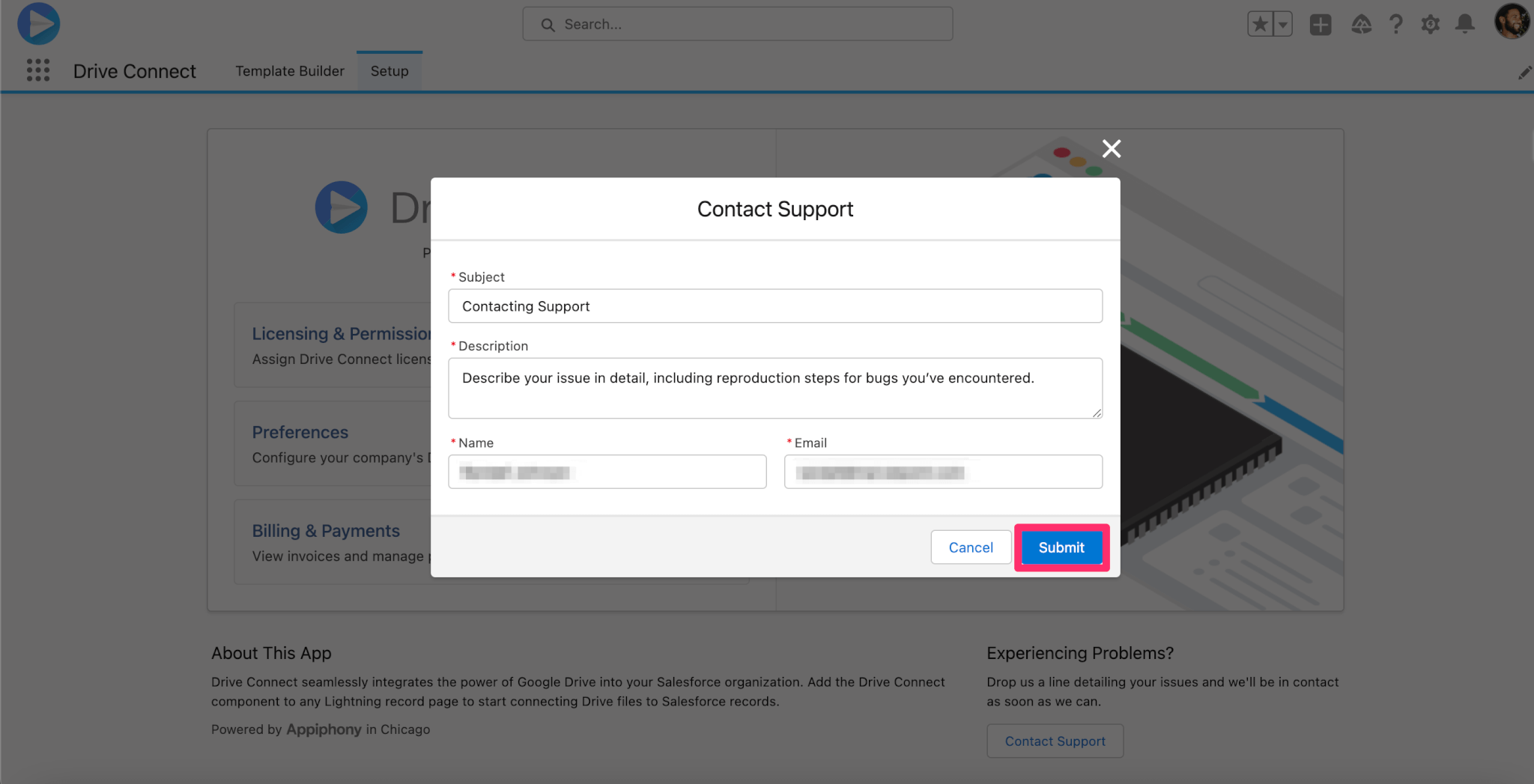This screenshot has height=784, width=1534.
Task: Open Global Actions plus icon
Action: point(1321,24)
